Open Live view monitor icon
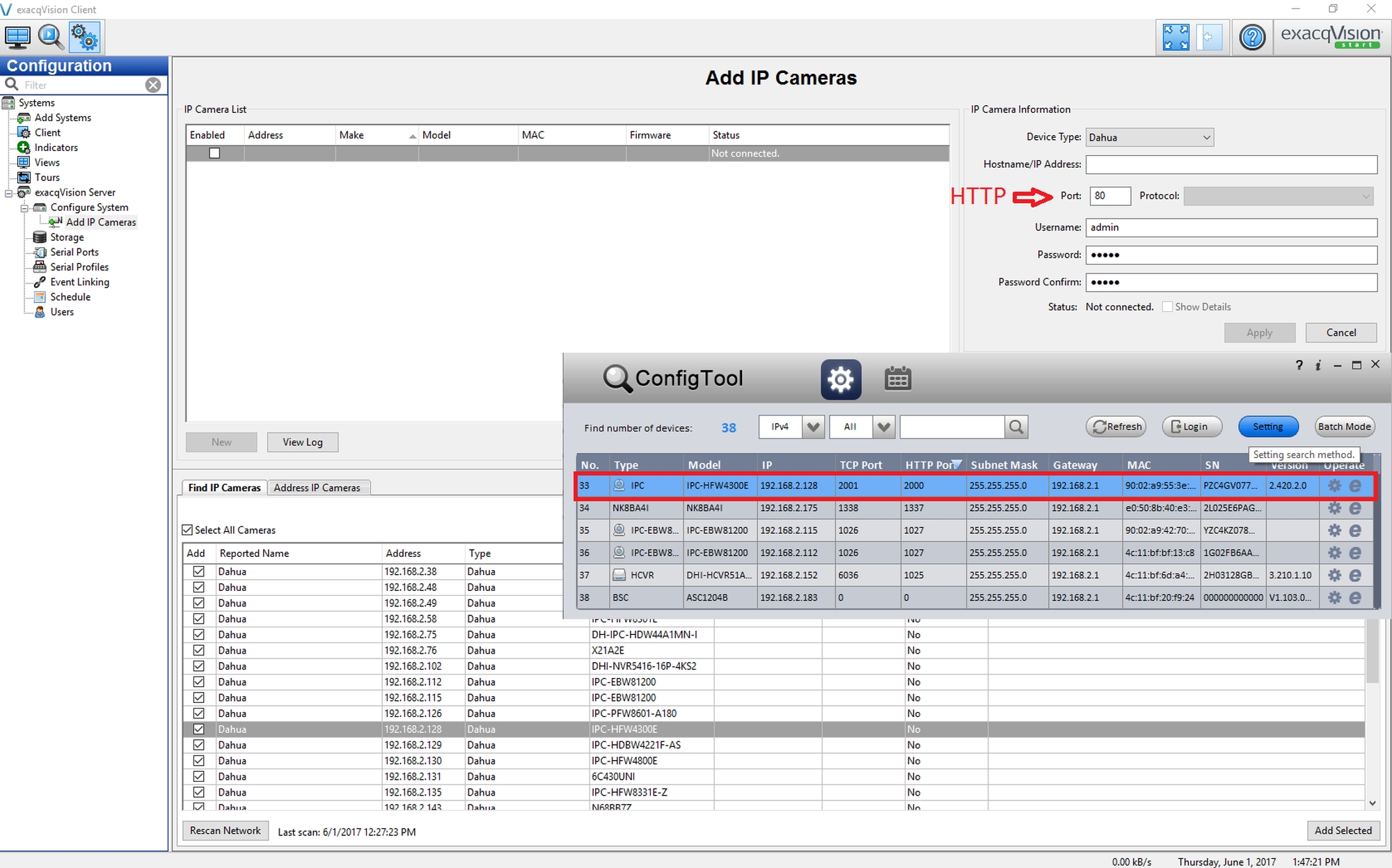Screen dimensions: 1392x868 (x=17, y=37)
